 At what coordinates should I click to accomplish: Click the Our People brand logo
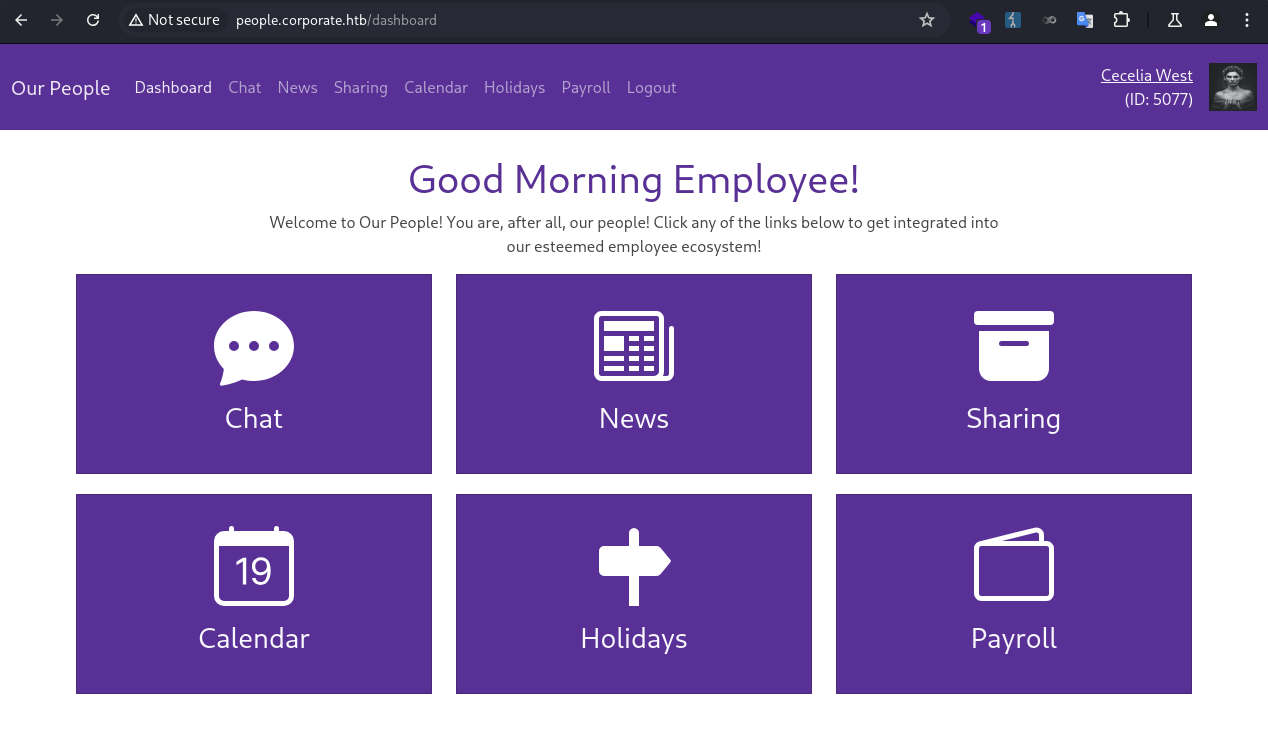(61, 88)
